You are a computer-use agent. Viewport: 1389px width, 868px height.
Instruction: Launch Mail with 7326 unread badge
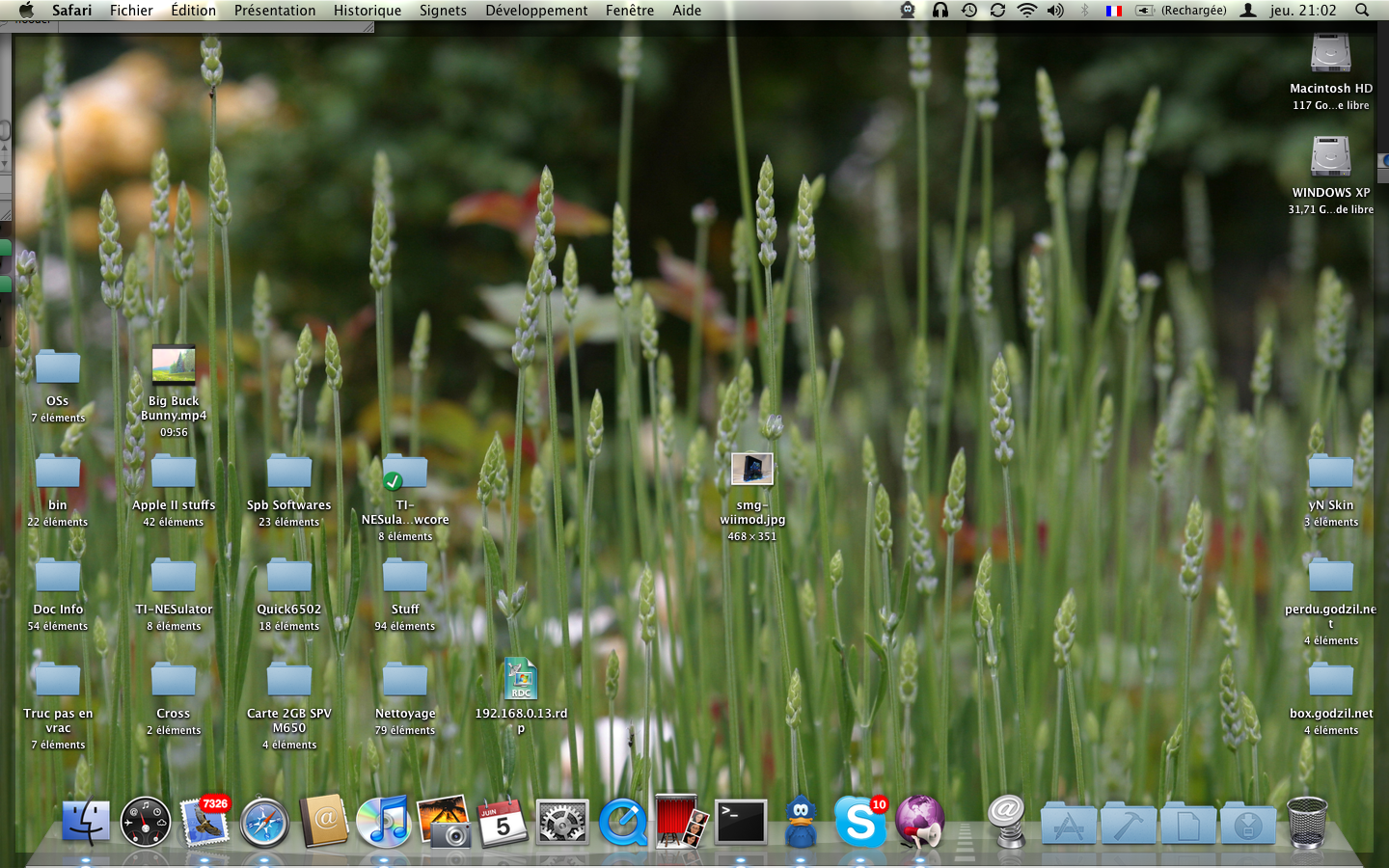pyautogui.click(x=204, y=823)
